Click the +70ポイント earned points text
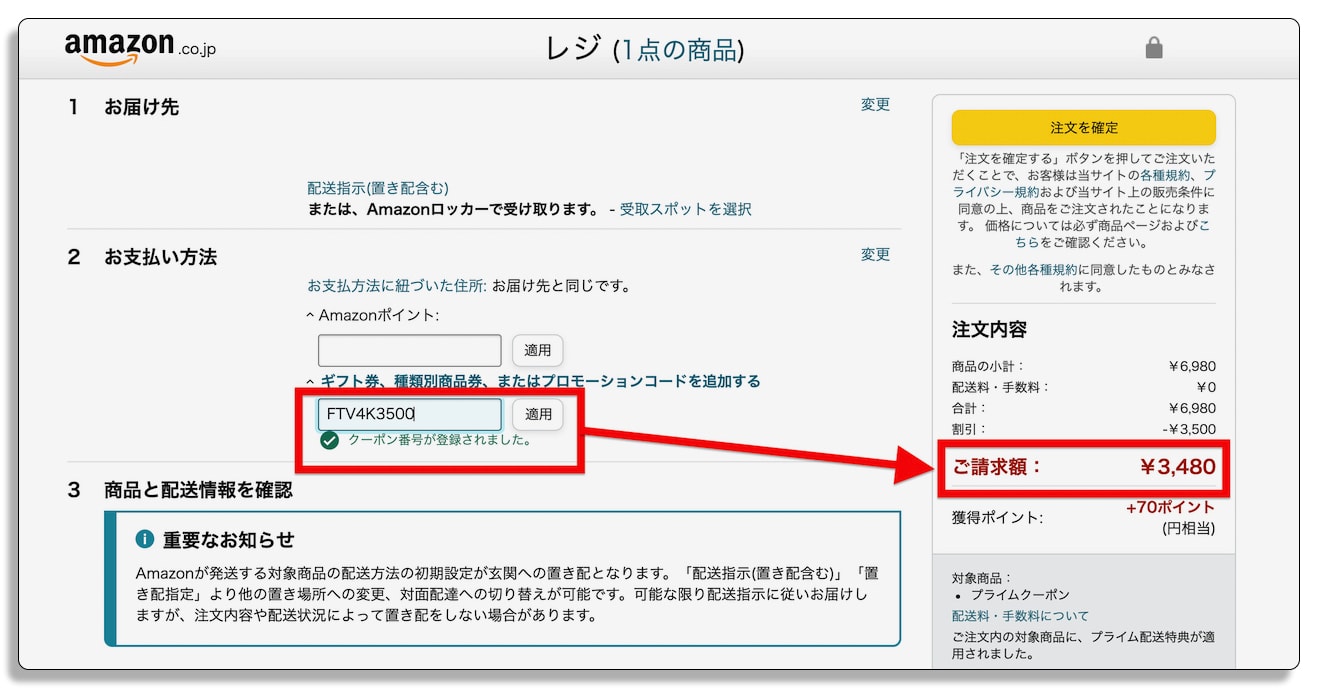 (1171, 507)
